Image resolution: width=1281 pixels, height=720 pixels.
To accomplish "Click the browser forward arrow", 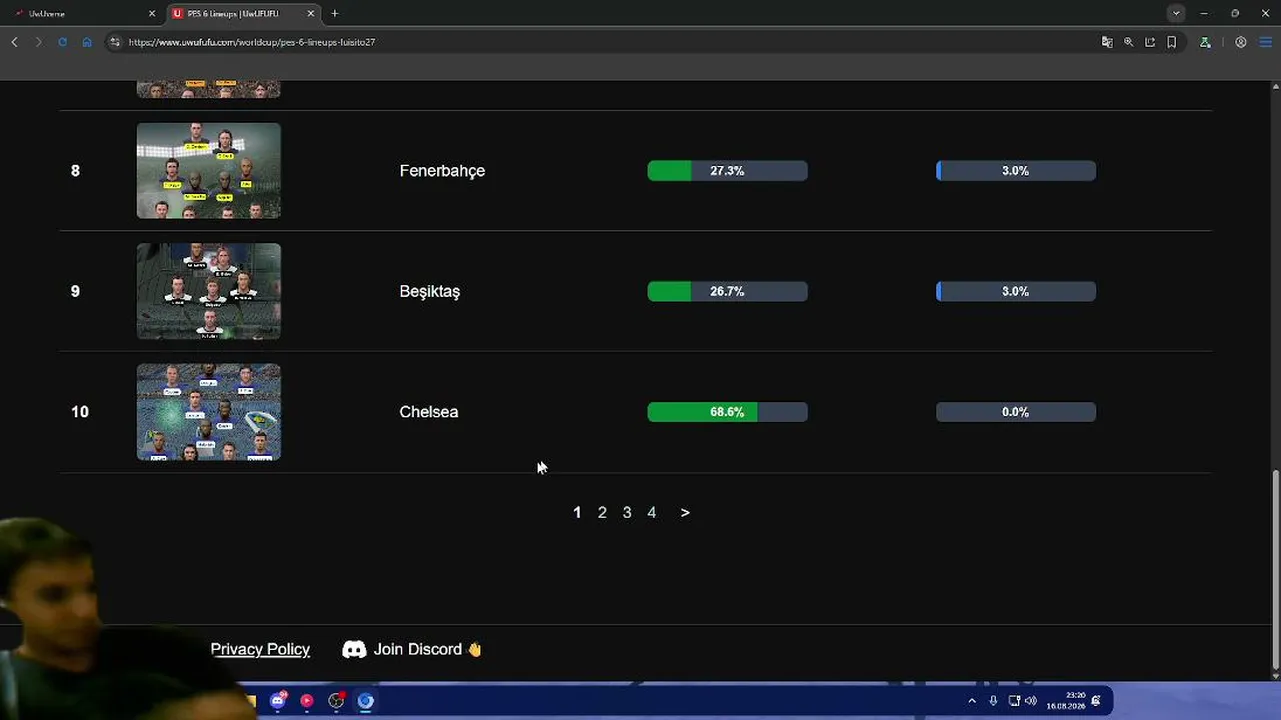I will click(38, 42).
